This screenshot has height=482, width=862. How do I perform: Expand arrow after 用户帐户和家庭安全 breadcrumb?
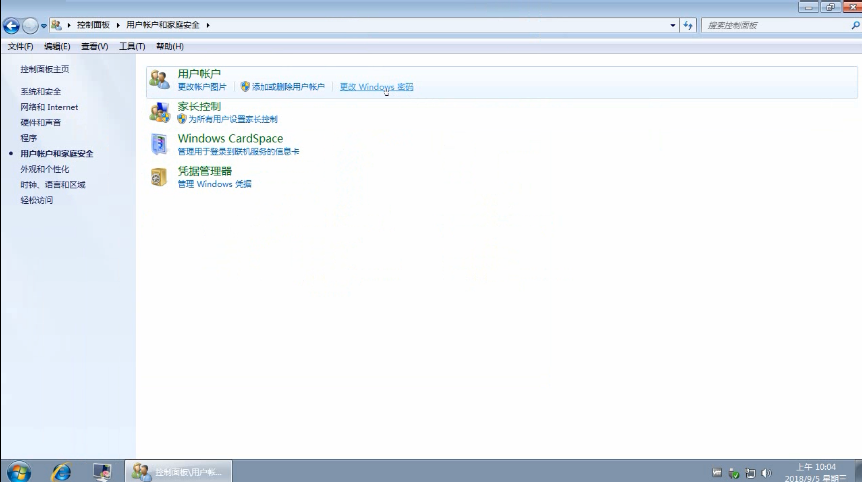[208, 25]
